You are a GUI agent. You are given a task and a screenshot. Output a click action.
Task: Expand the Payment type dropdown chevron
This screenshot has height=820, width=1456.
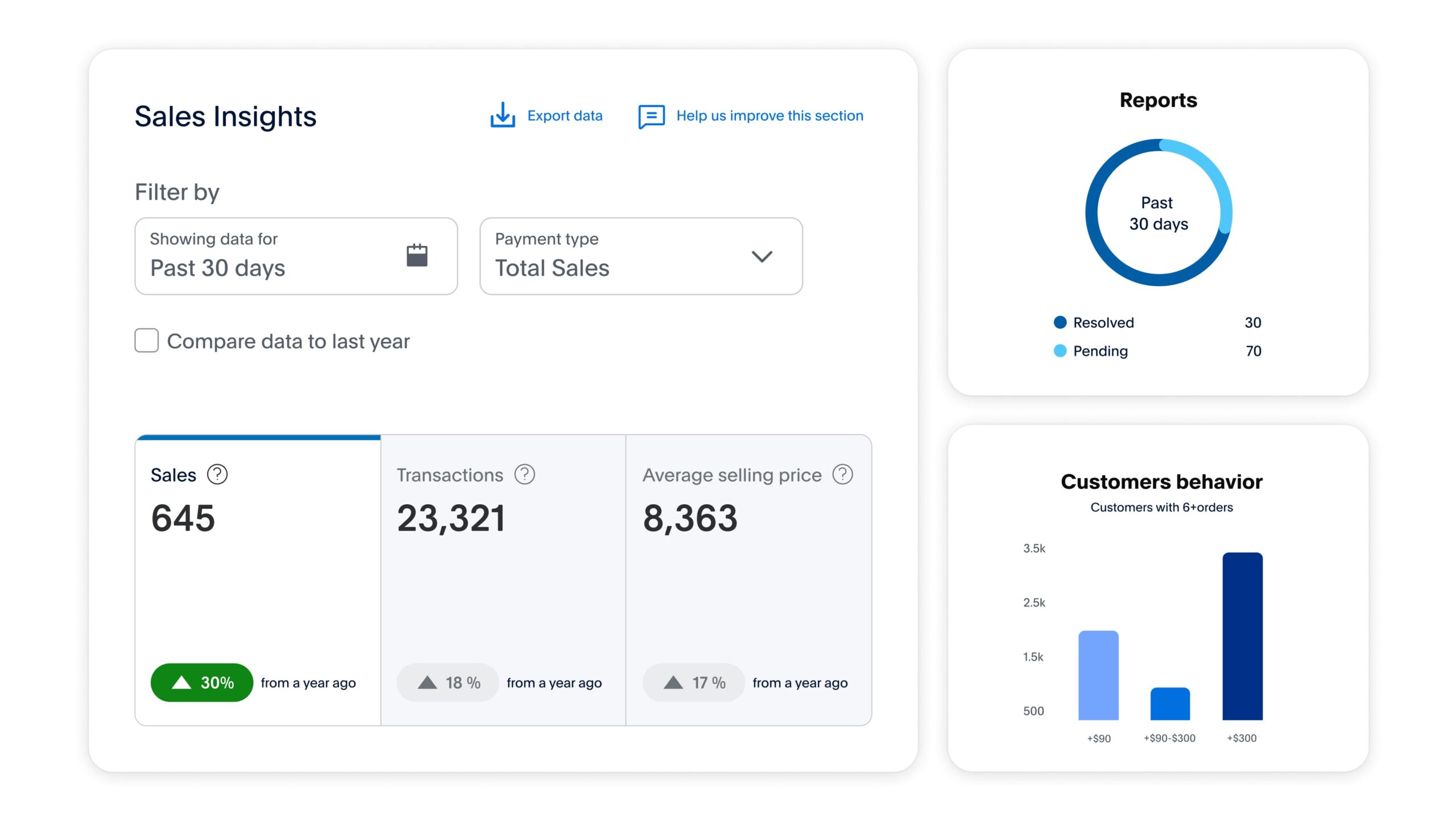pyautogui.click(x=762, y=256)
